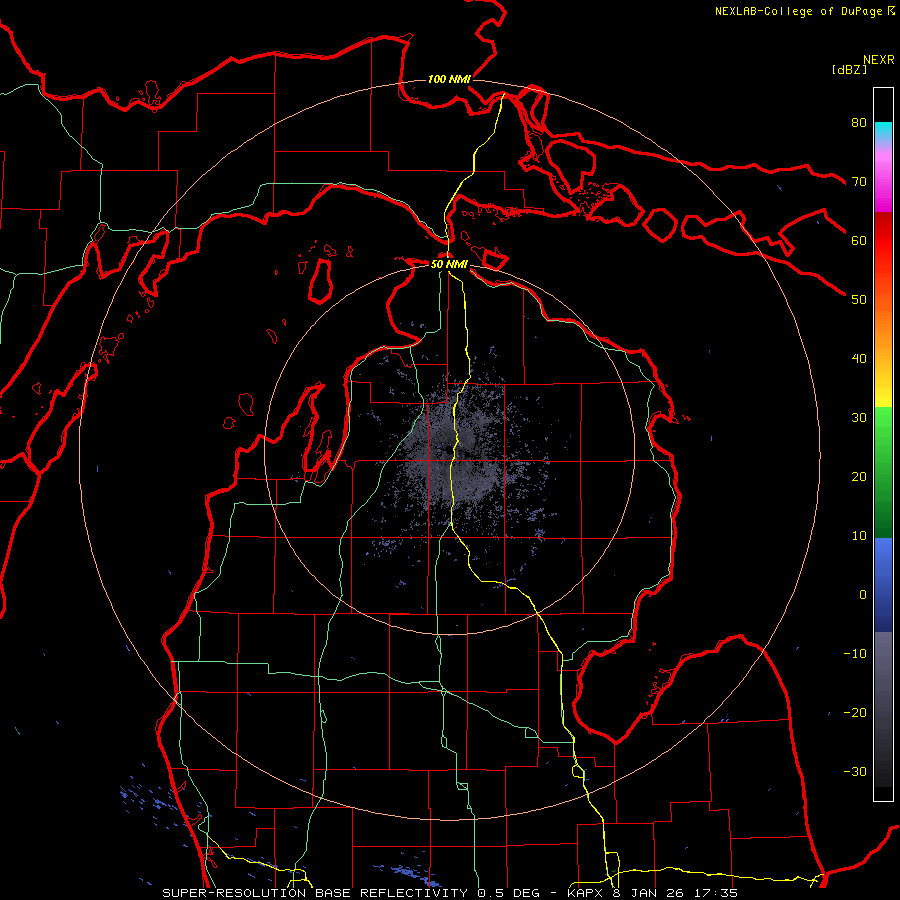Click the 10 dBZ scale value
The width and height of the screenshot is (900, 900).
tap(859, 536)
